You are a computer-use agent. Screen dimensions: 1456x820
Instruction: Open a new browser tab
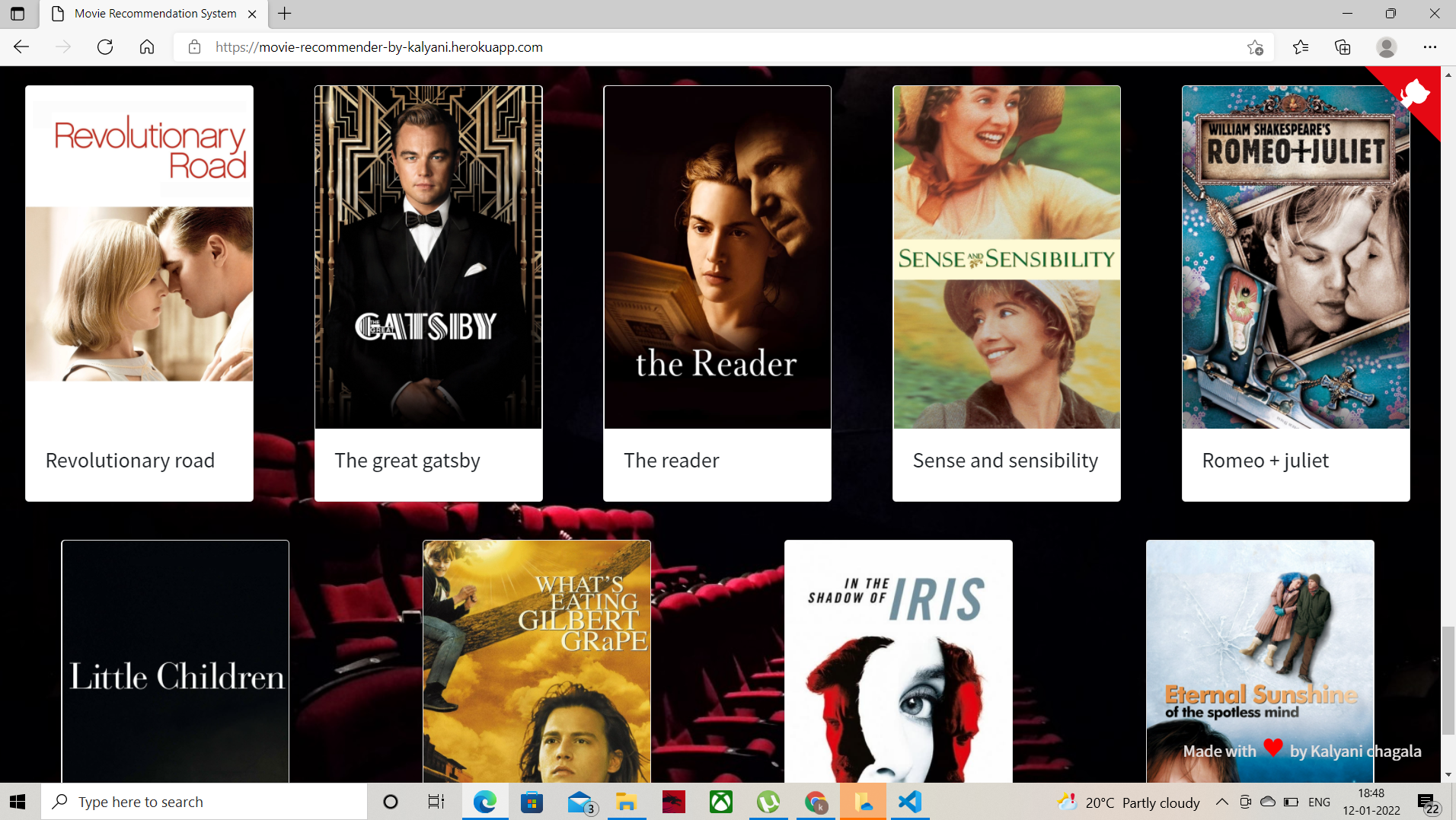284,13
